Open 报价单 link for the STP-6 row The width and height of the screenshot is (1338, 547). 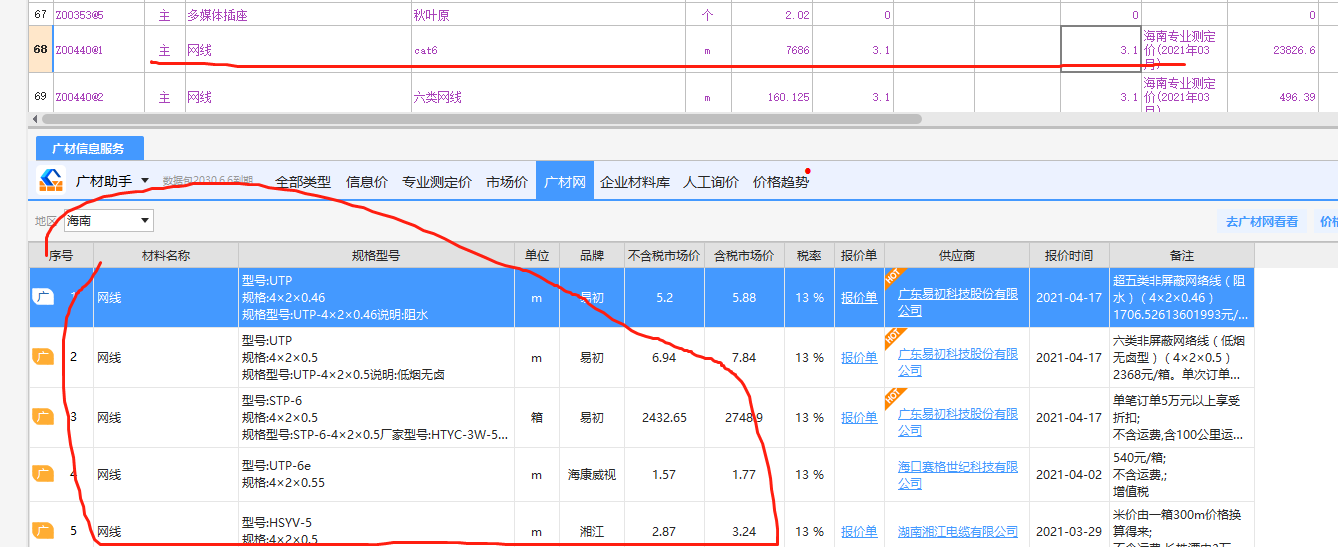(859, 418)
